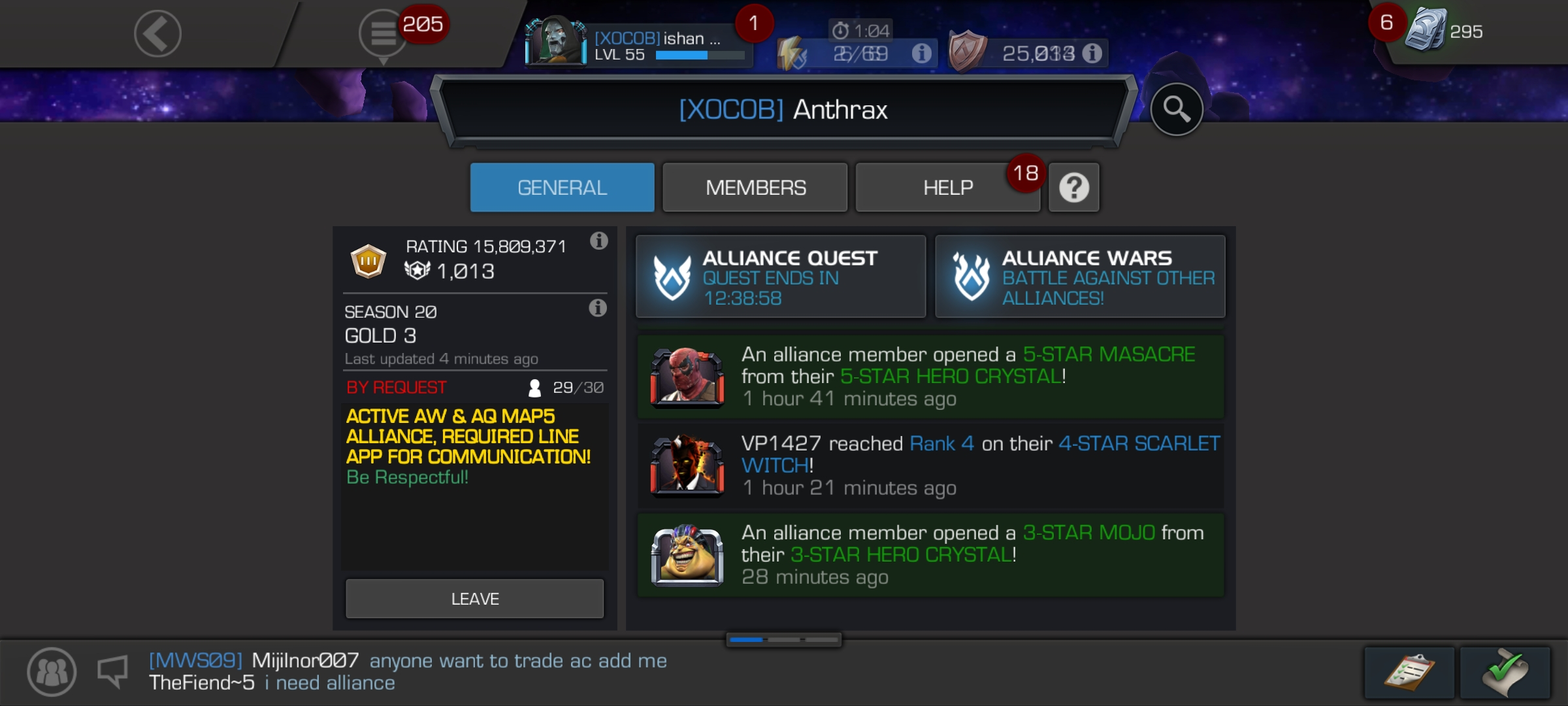This screenshot has width=1568, height=706.
Task: Switch to the HELP tab
Action: tap(948, 188)
